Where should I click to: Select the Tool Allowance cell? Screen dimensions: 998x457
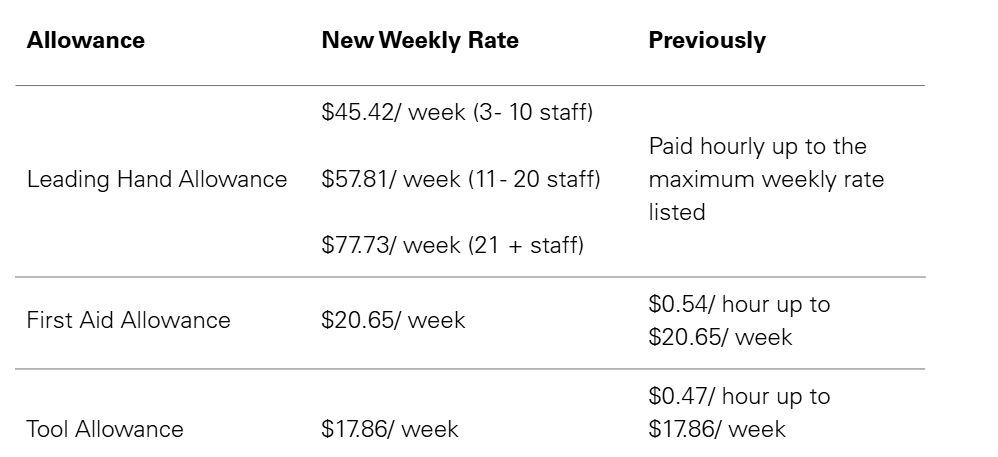105,428
